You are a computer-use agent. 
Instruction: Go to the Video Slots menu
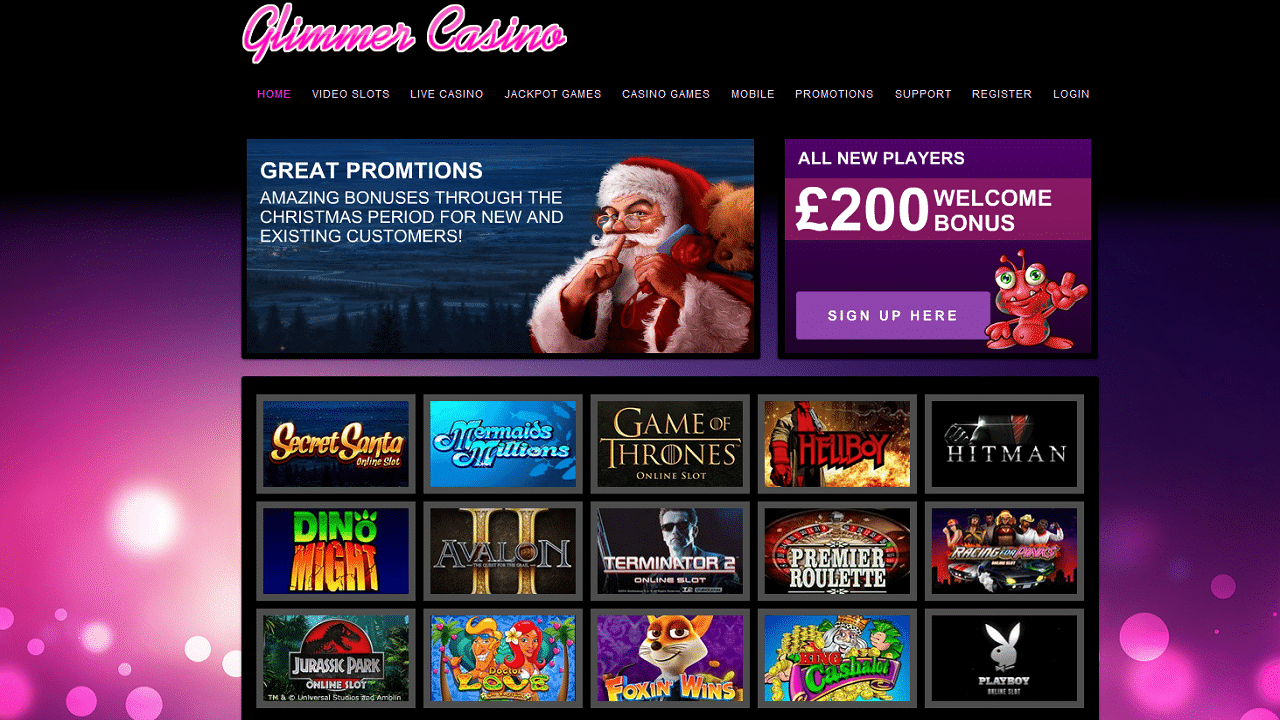click(351, 94)
